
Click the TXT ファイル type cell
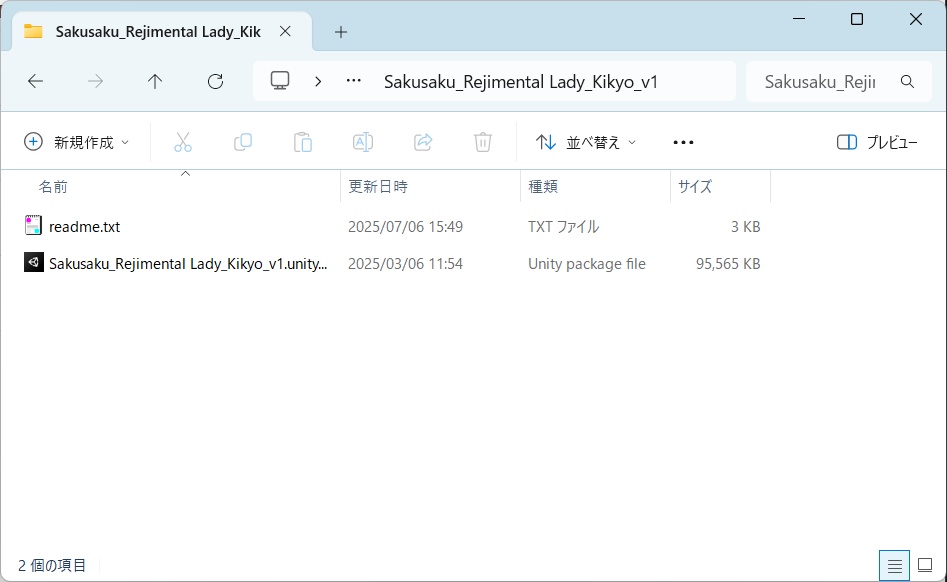click(x=563, y=226)
